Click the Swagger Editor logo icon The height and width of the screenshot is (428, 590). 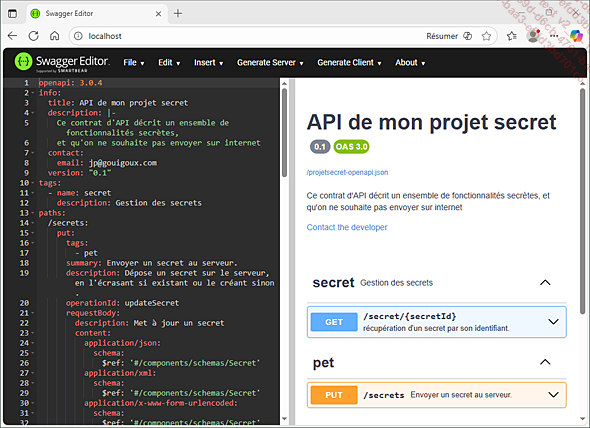tap(23, 62)
